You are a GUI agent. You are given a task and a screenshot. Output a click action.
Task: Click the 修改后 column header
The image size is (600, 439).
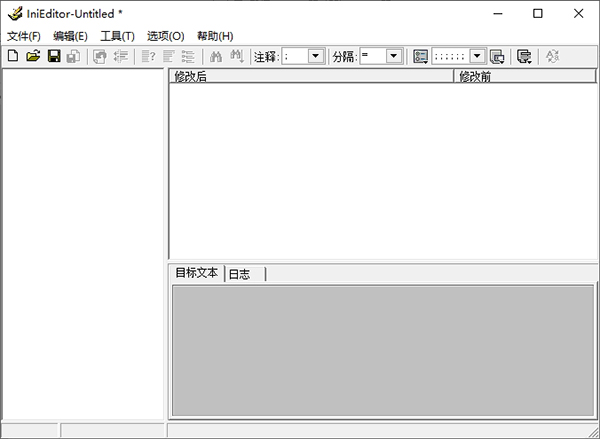[x=310, y=77]
